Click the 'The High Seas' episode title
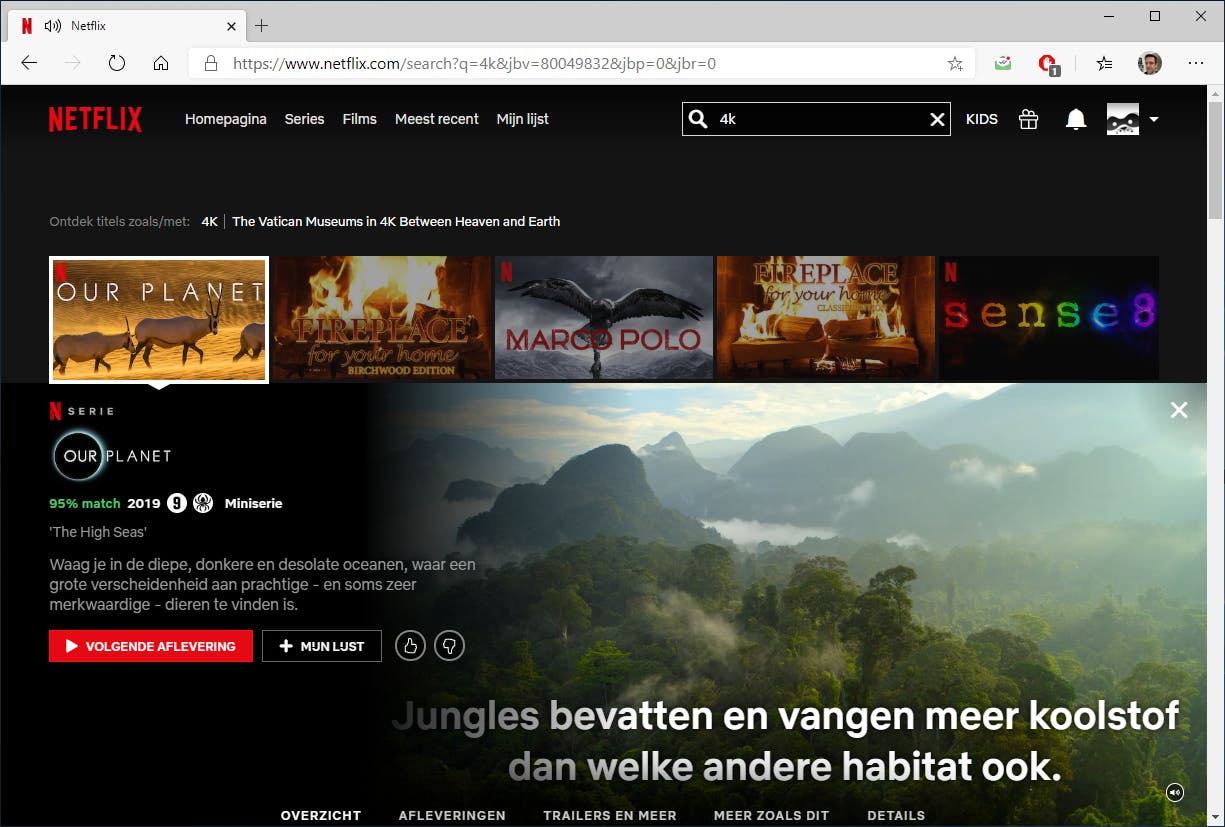 tap(98, 533)
